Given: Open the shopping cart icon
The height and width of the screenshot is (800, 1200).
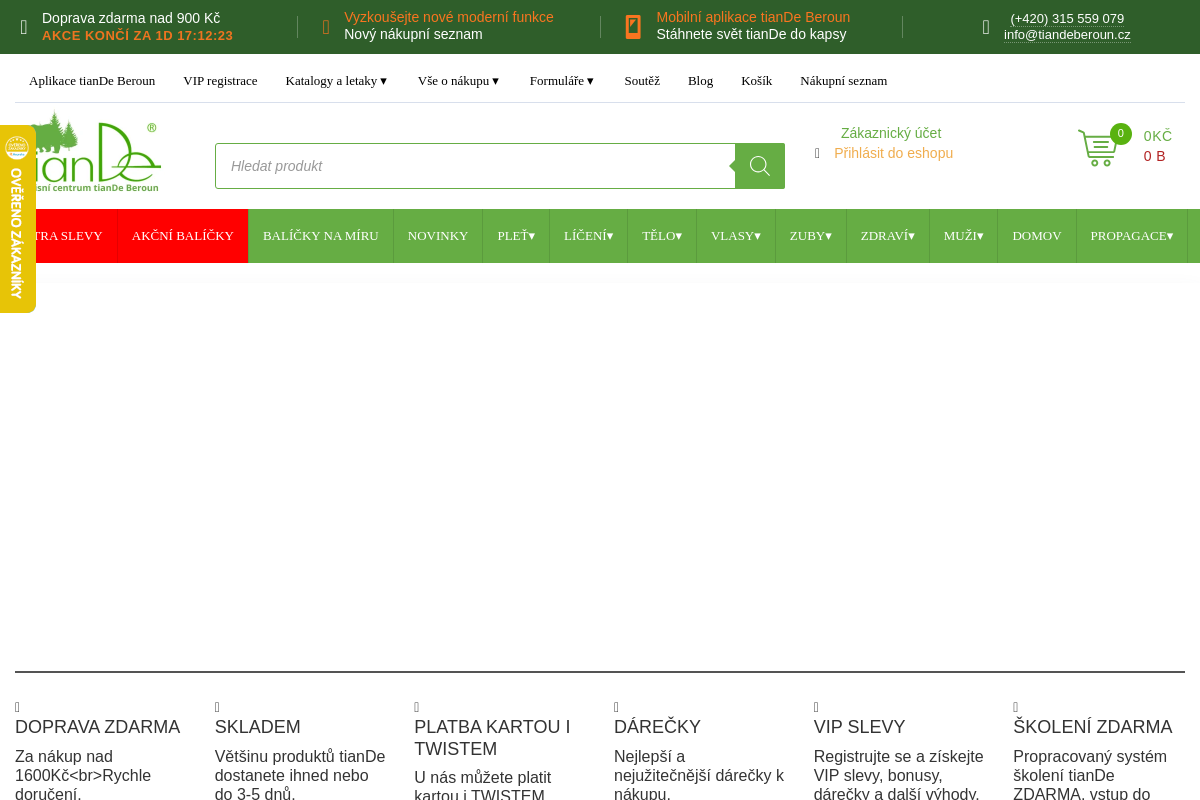Looking at the screenshot, I should click(1096, 149).
